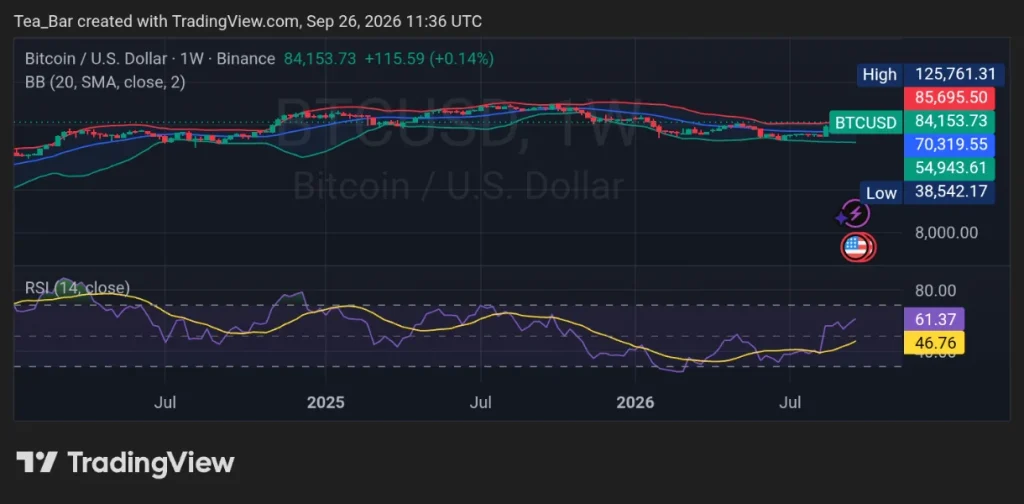
Task: Click the 8,000.00 price axis label
Action: [946, 232]
